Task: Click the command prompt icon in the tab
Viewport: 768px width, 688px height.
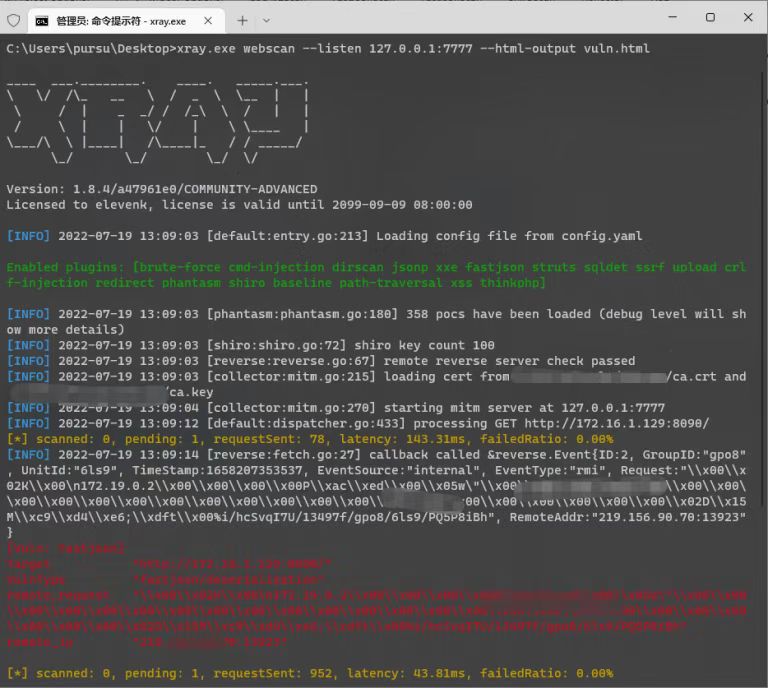Action: (x=42, y=21)
